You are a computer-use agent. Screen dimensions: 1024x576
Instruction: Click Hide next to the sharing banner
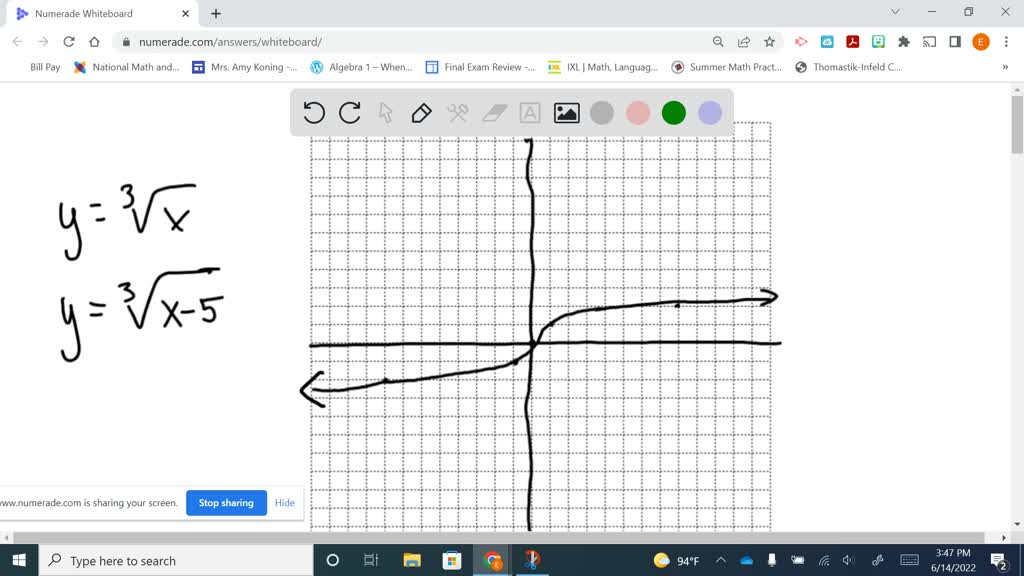click(284, 503)
